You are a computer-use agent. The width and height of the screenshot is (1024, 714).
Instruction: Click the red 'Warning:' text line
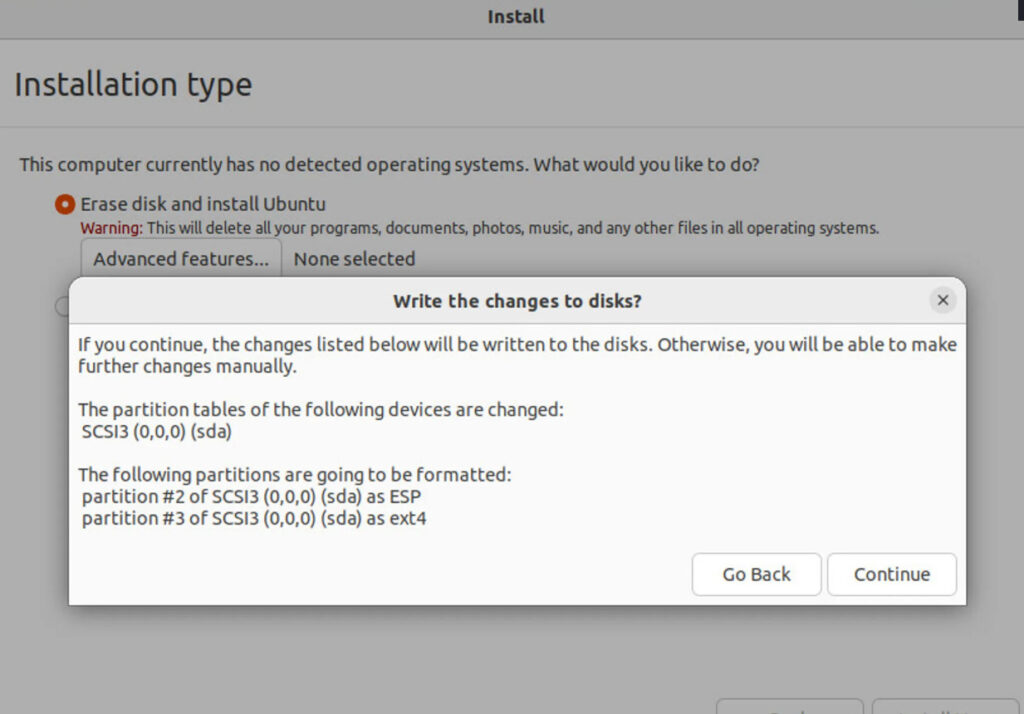click(x=479, y=228)
